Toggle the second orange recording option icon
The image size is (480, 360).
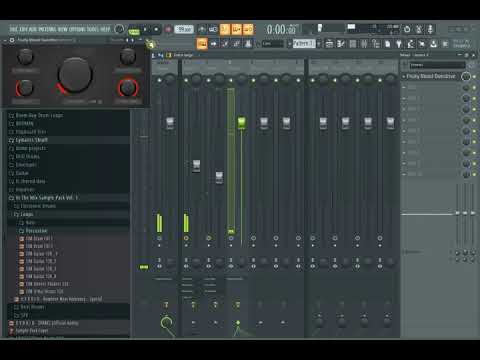click(236, 29)
